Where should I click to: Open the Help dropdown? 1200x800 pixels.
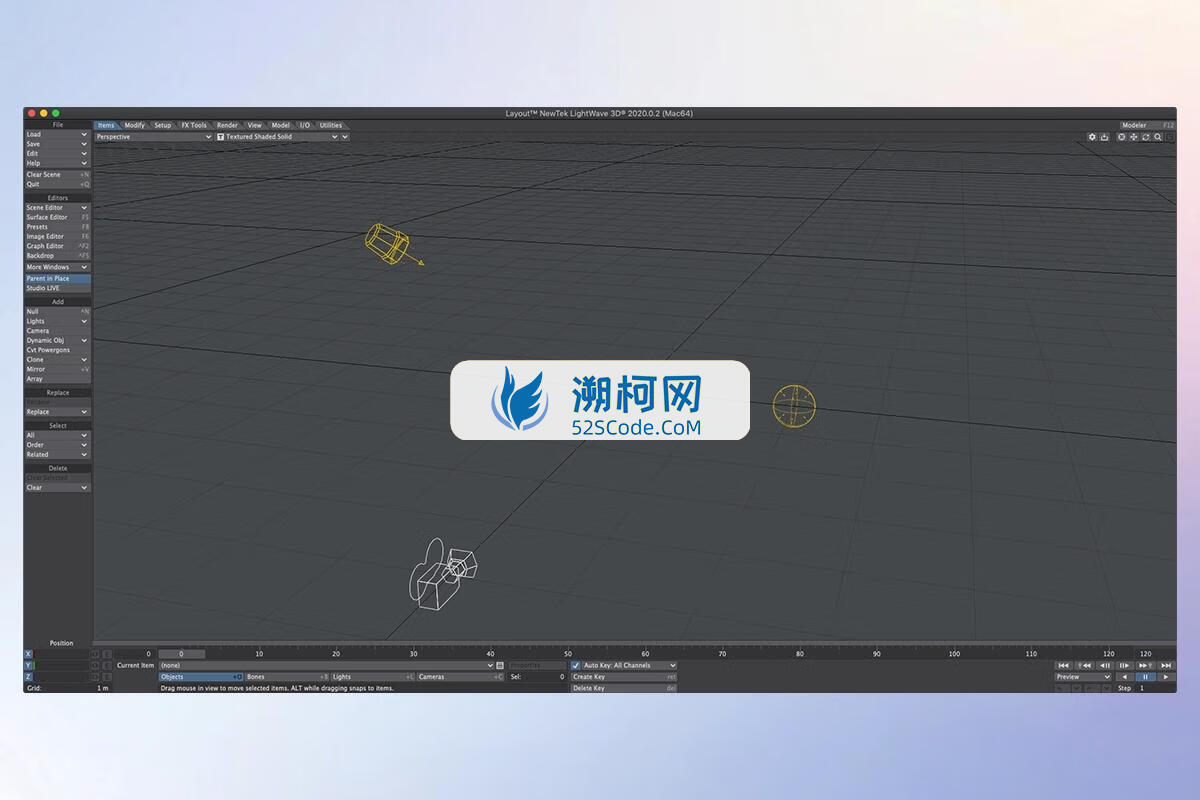[x=58, y=163]
